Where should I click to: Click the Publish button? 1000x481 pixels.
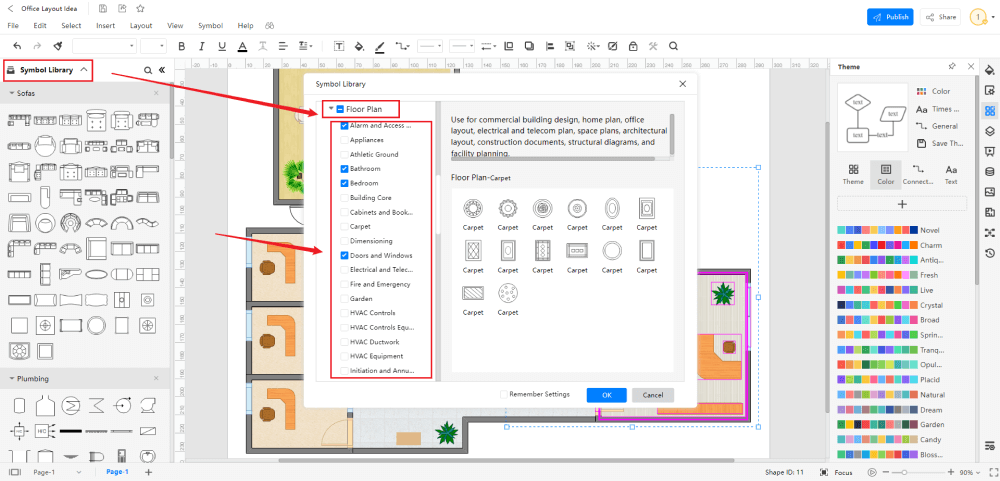click(x=890, y=17)
